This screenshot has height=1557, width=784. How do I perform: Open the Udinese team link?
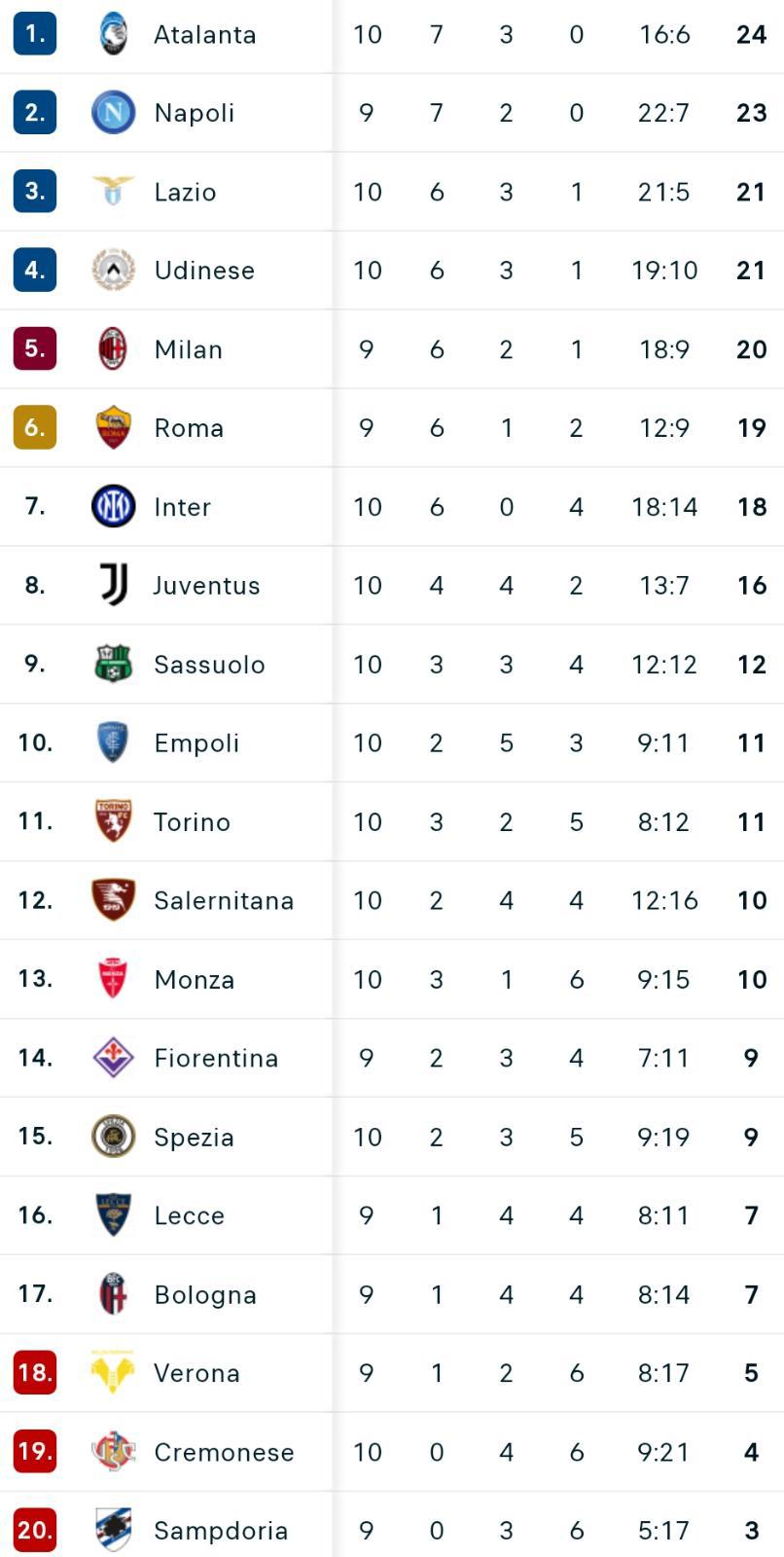(x=204, y=271)
